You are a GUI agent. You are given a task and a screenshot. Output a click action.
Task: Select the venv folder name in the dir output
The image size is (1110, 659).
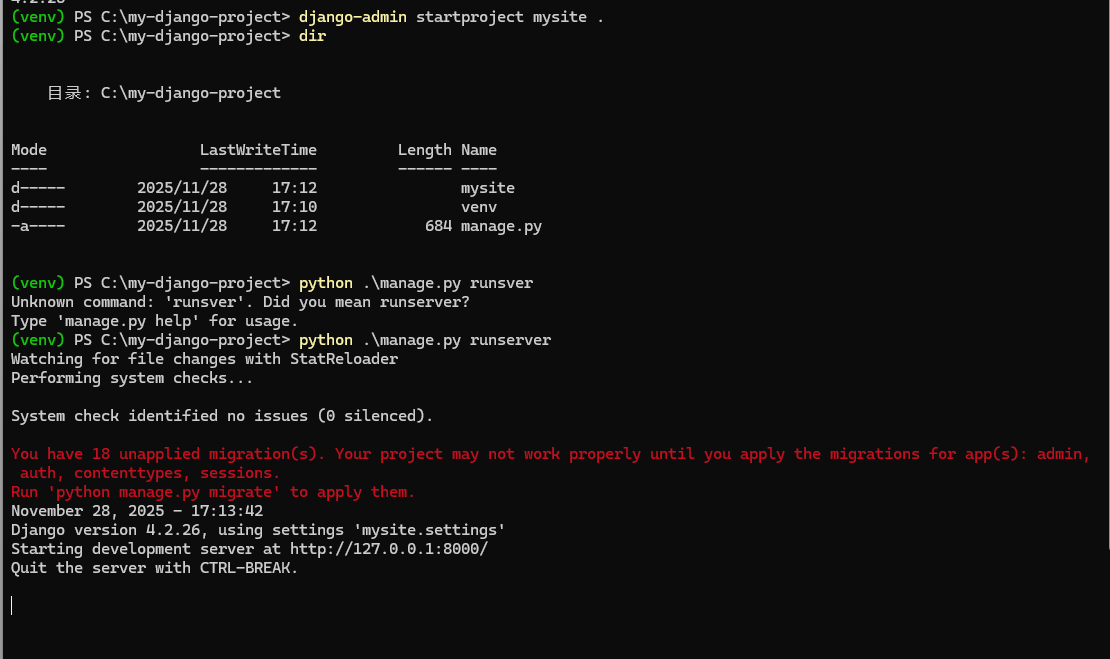coord(479,207)
